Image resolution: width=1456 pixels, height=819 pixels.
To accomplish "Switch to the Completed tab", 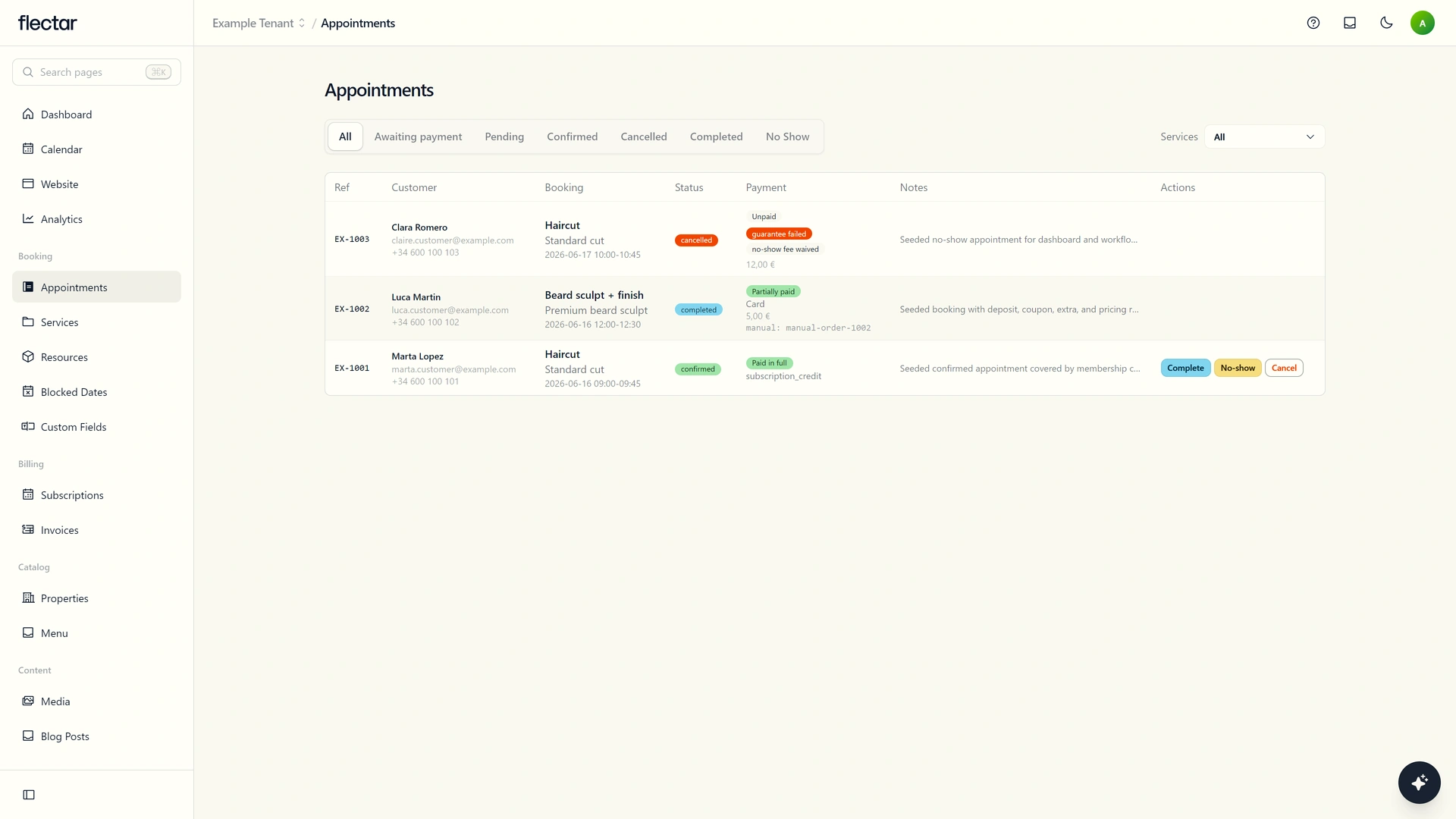I will click(x=716, y=136).
